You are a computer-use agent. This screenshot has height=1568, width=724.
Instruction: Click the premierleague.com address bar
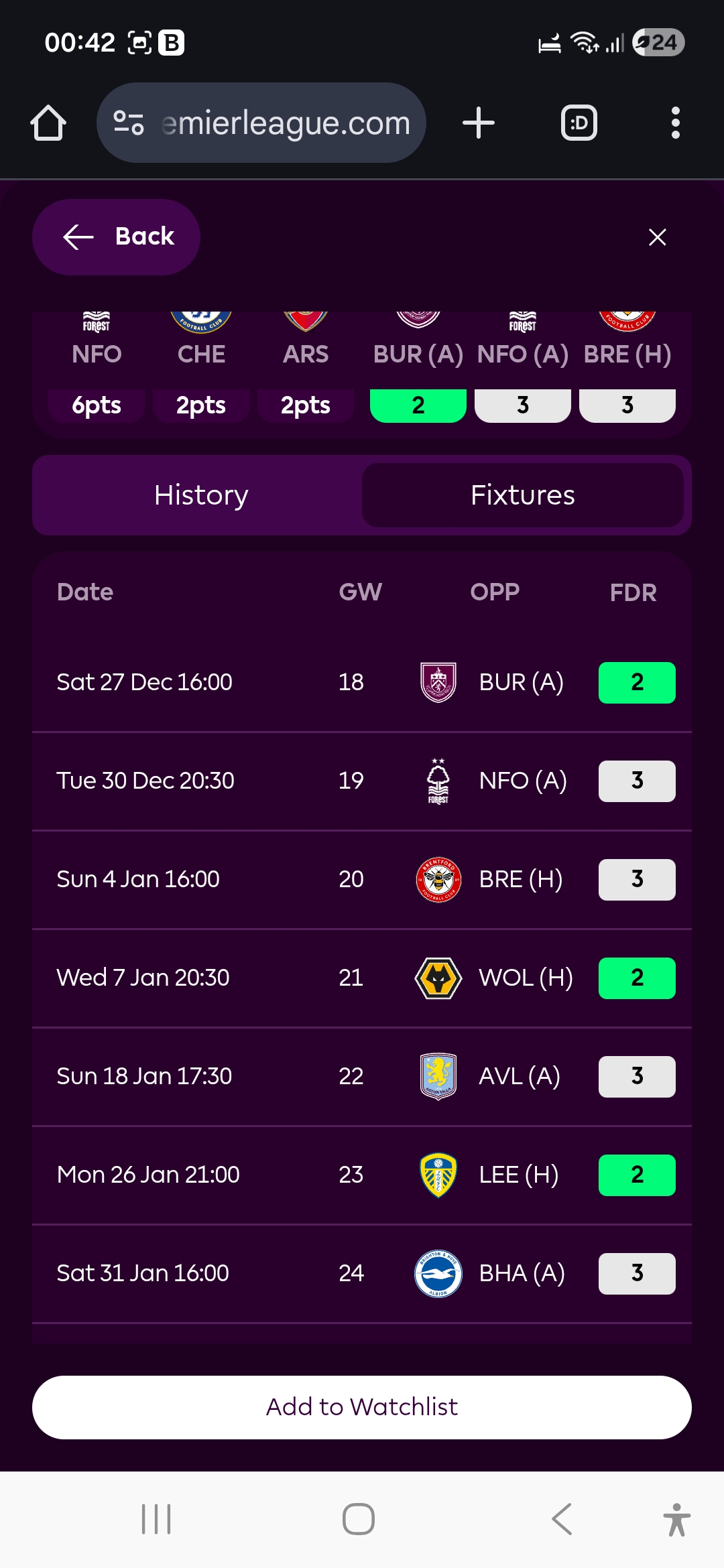tap(285, 123)
